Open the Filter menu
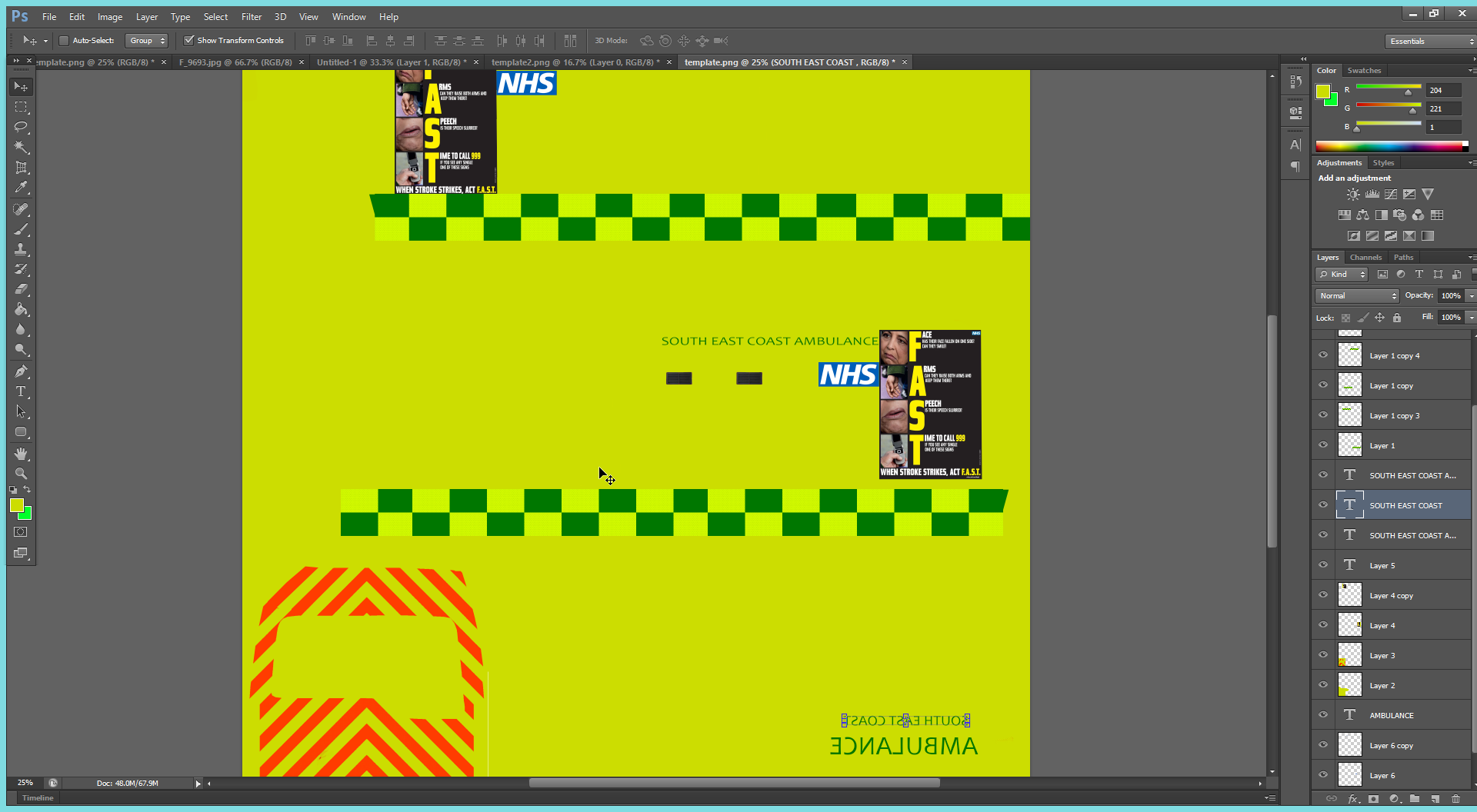Image resolution: width=1477 pixels, height=812 pixels. click(251, 17)
